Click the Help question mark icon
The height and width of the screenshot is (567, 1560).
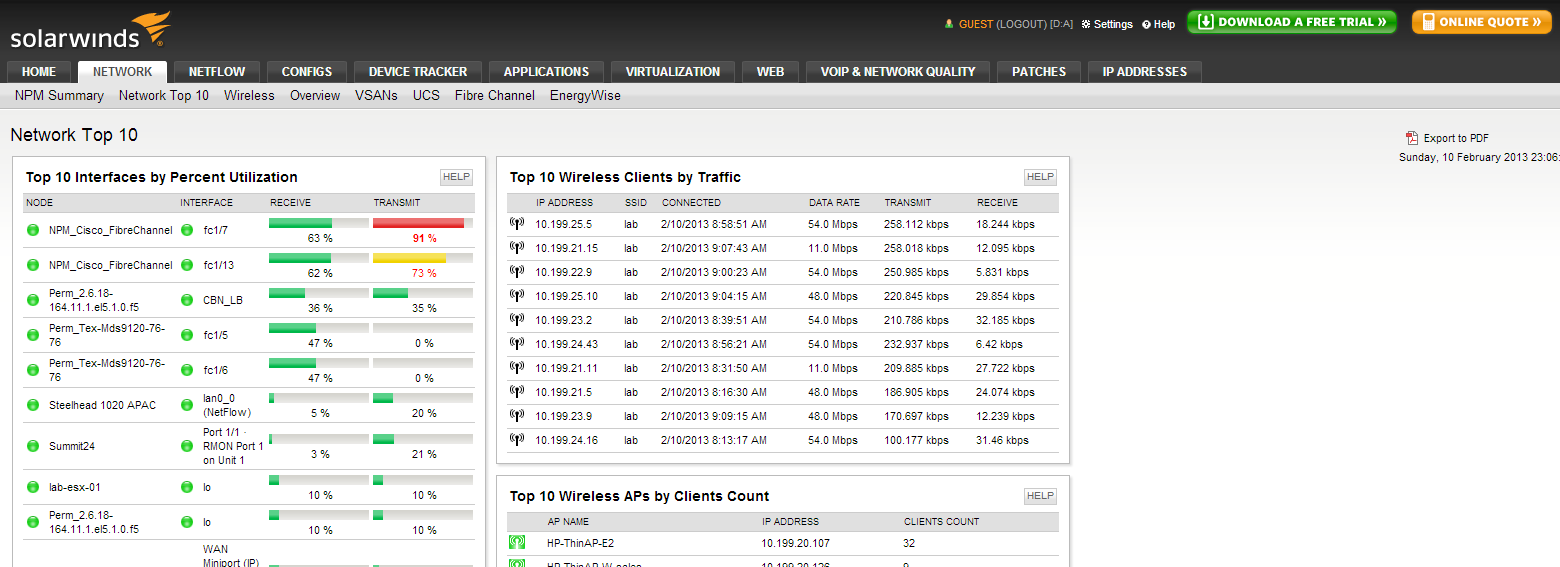point(1147,24)
